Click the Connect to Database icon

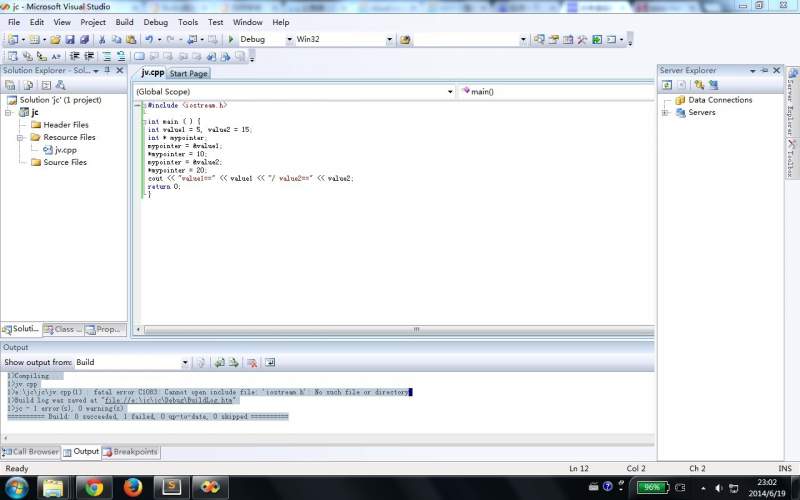coord(699,85)
